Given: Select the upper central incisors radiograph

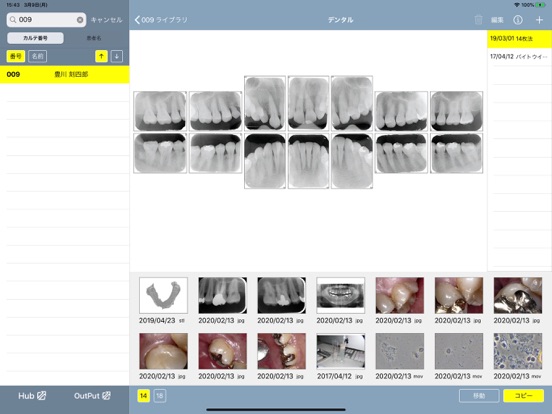Looking at the screenshot, I should coord(308,103).
